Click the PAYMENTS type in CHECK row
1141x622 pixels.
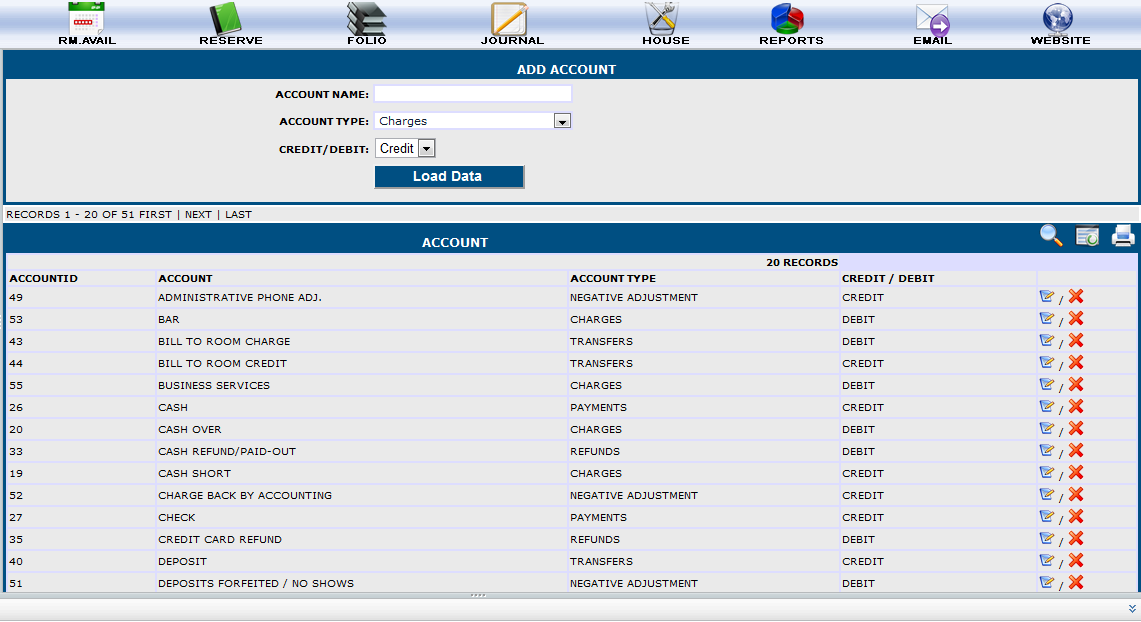[x=598, y=518]
